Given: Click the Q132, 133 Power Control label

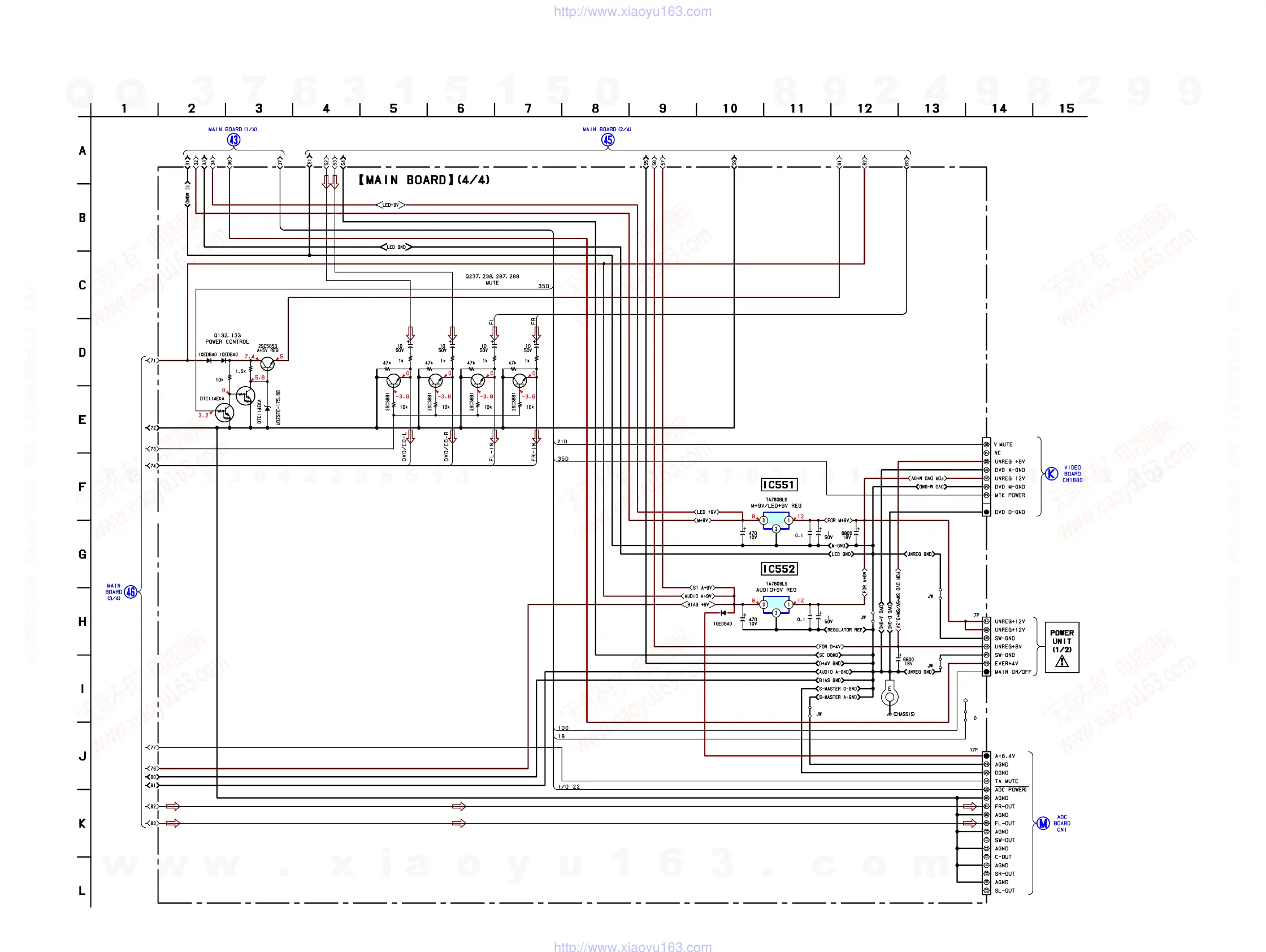Looking at the screenshot, I should pyautogui.click(x=227, y=338).
